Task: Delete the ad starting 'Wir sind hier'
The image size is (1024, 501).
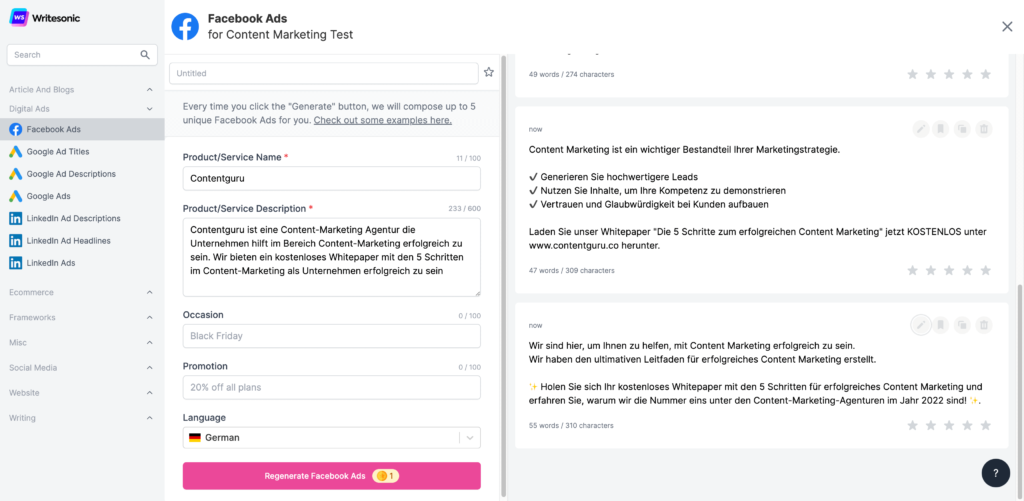Action: 983,325
